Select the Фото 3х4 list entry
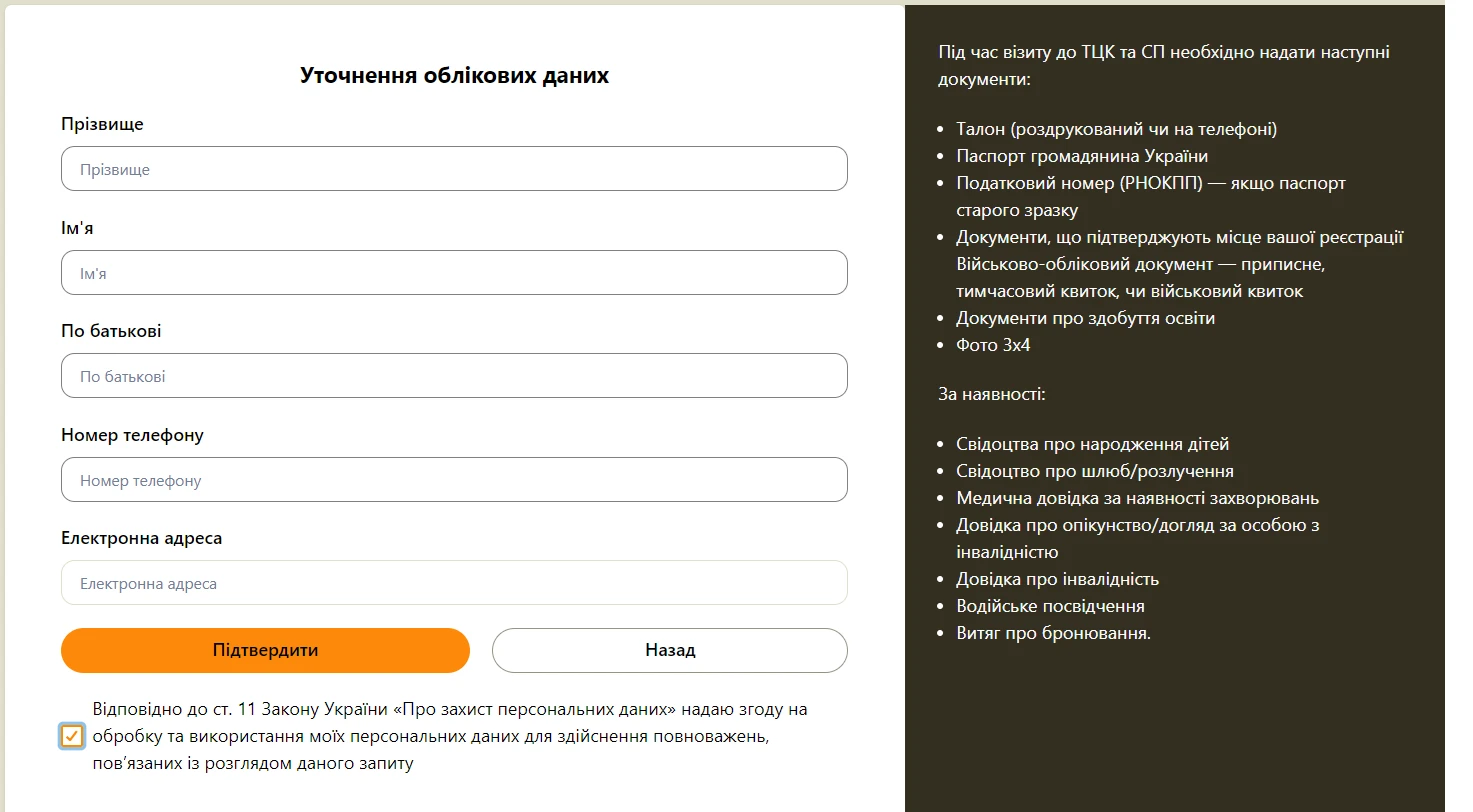The width and height of the screenshot is (1473, 812). 992,345
